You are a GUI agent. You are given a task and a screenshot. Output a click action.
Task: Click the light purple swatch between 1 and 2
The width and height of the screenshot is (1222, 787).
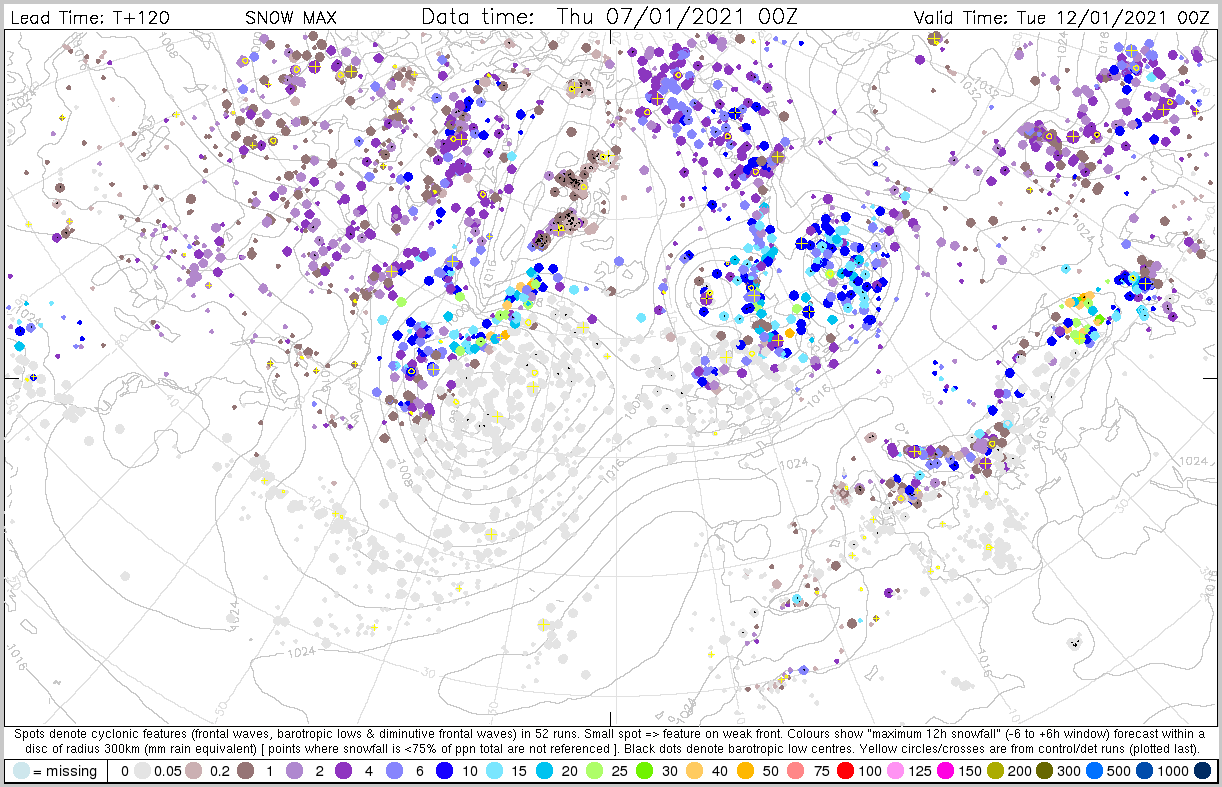(294, 771)
